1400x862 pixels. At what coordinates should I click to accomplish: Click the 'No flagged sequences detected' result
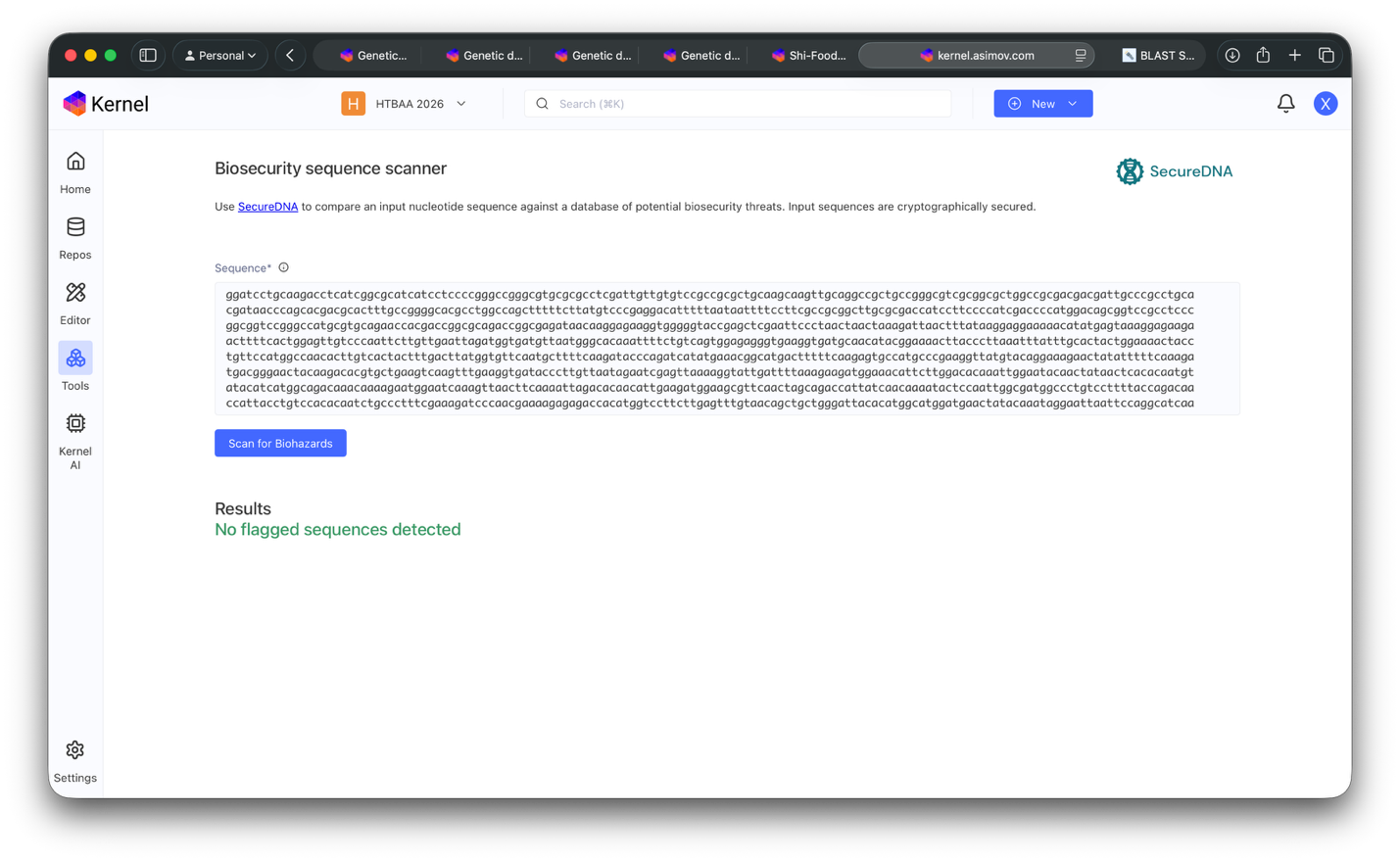click(338, 530)
